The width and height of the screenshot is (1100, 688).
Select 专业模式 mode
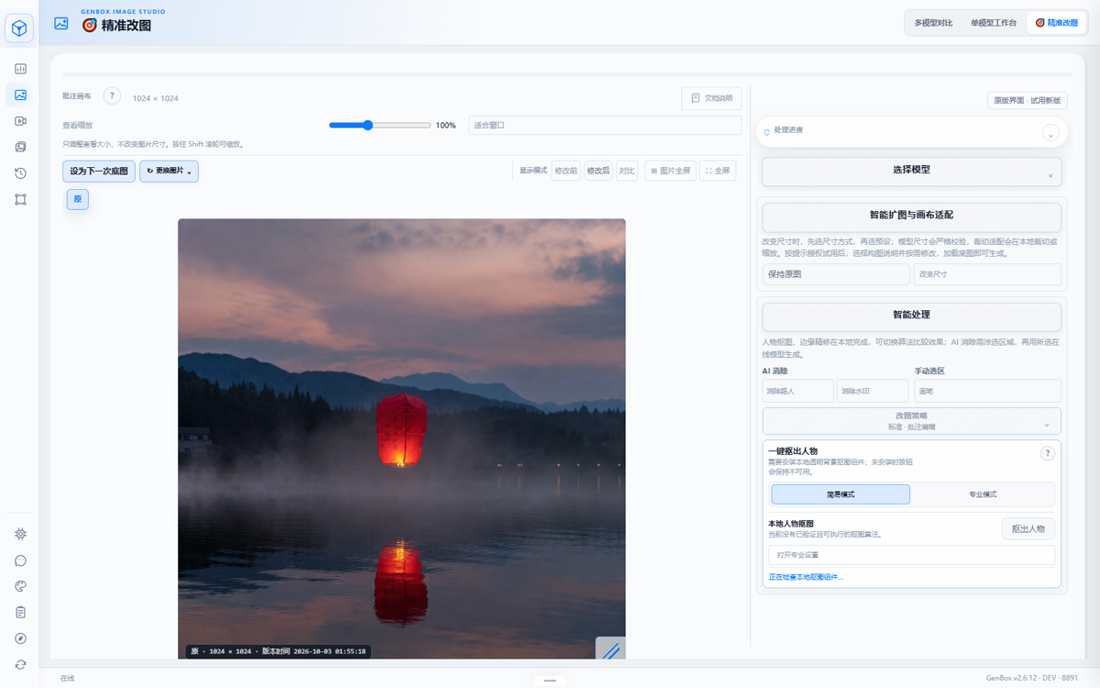pos(983,494)
